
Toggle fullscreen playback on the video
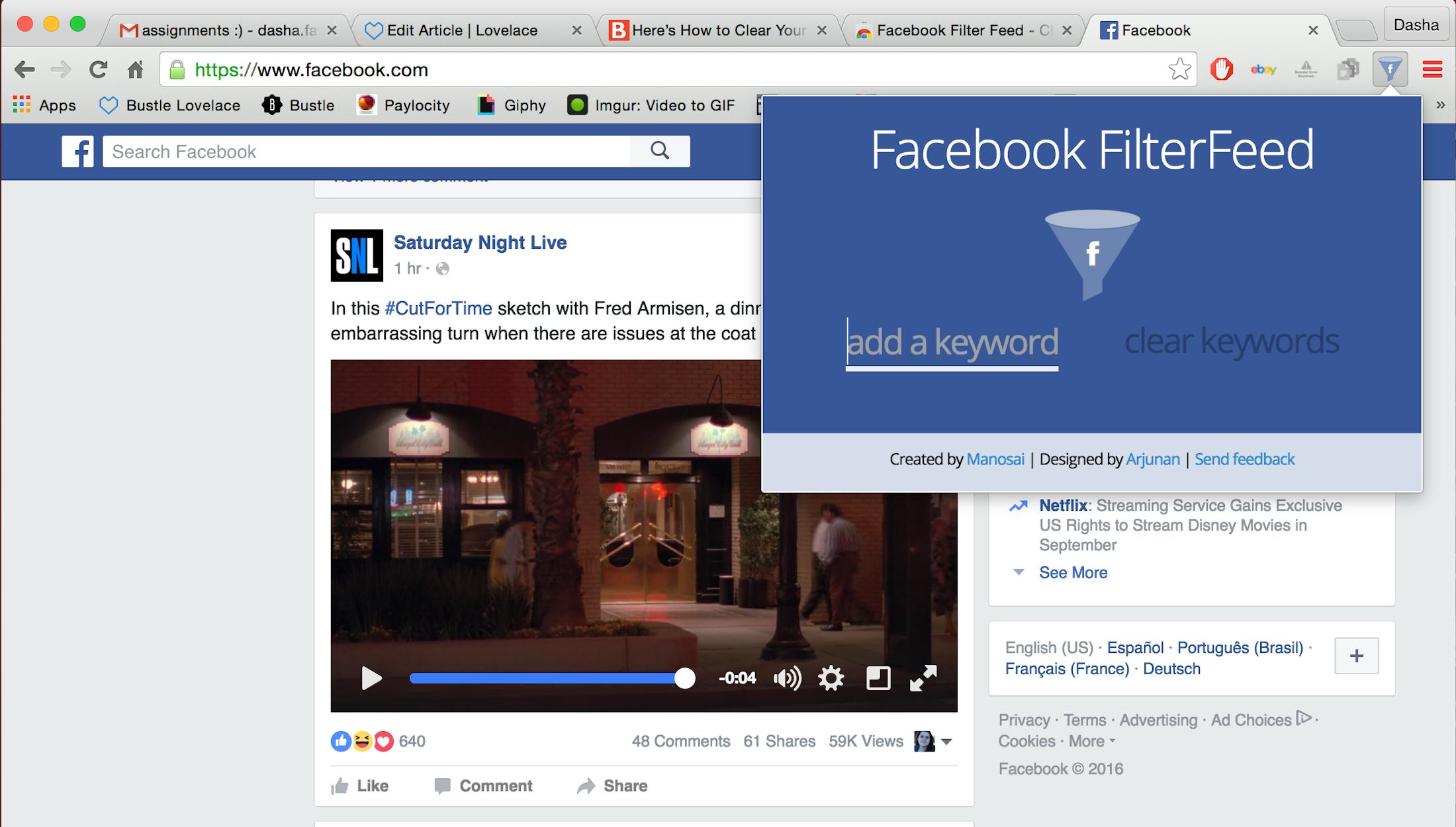[x=923, y=678]
